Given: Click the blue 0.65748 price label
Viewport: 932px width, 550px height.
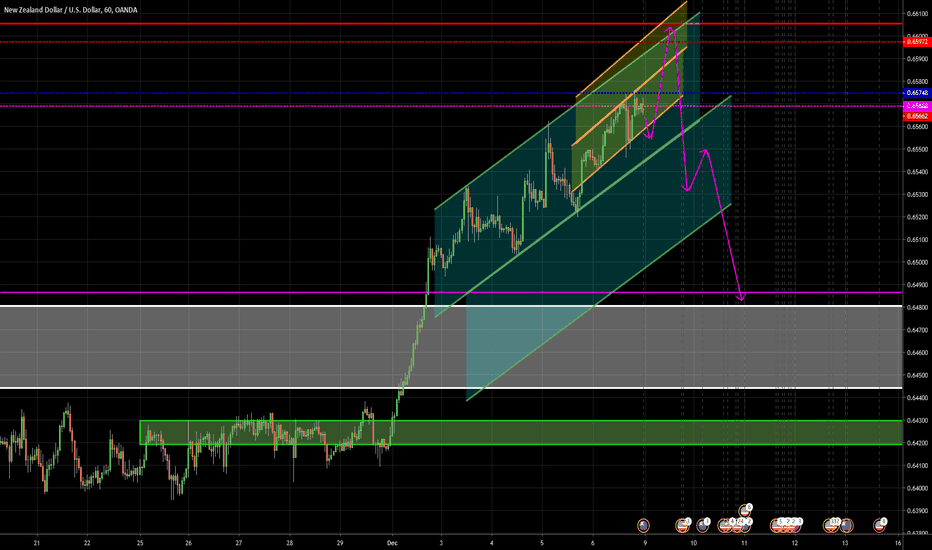Looking at the screenshot, I should (x=916, y=93).
